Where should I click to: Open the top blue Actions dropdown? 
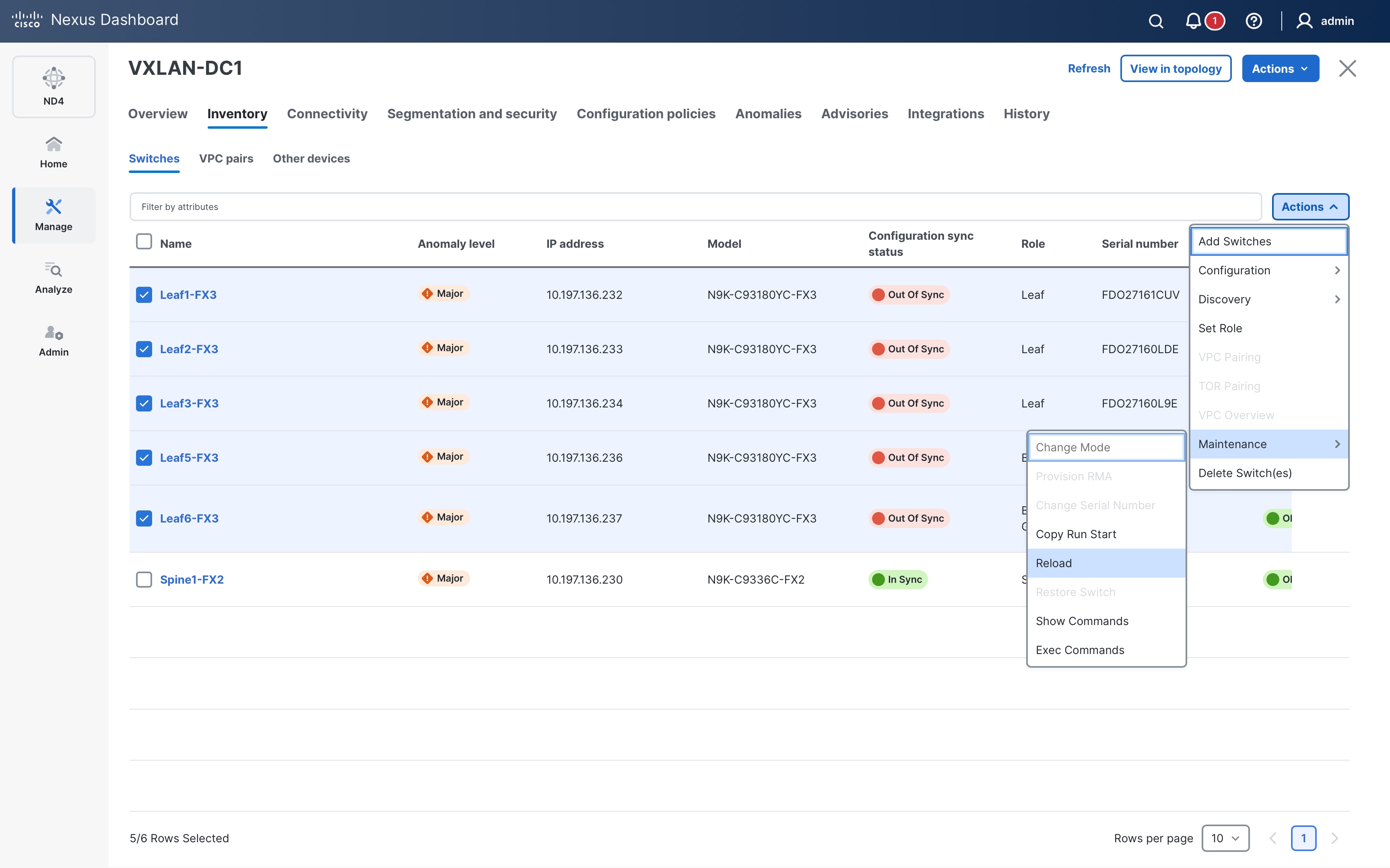coord(1280,68)
